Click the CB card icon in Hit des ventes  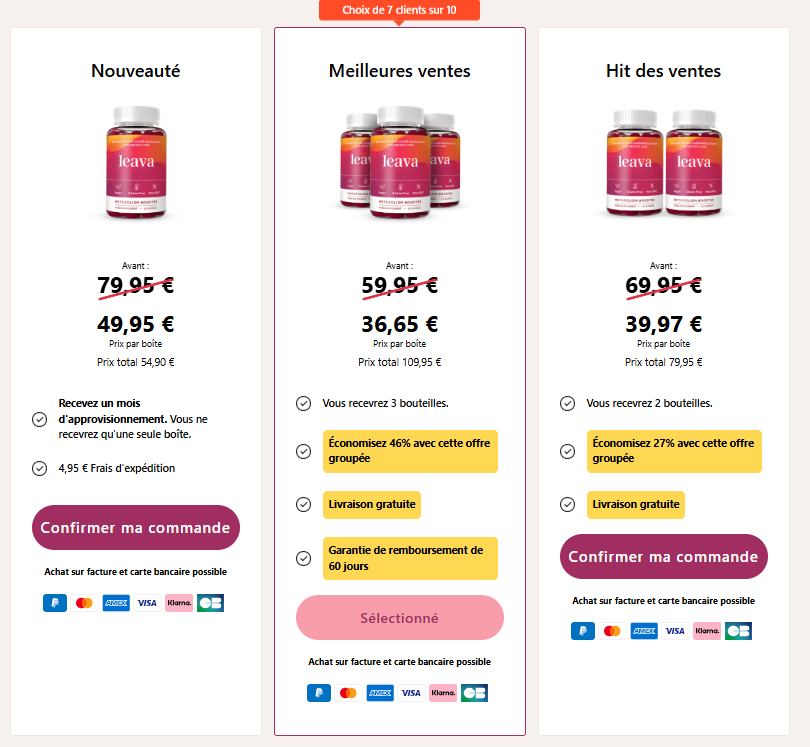738,631
